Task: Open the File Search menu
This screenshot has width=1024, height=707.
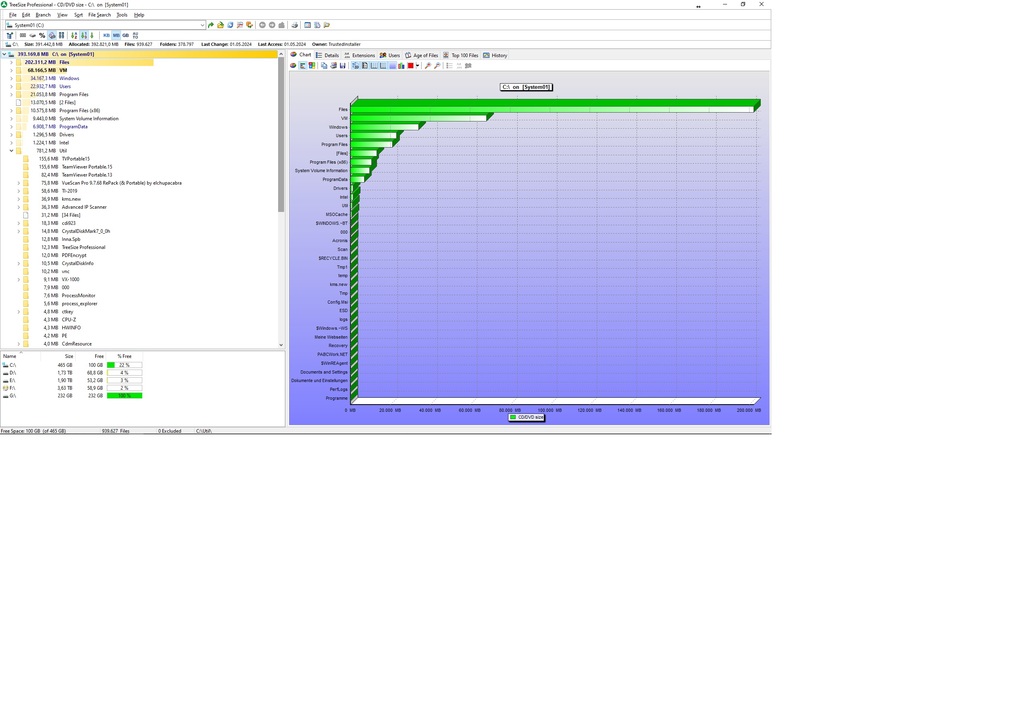Action: point(100,14)
